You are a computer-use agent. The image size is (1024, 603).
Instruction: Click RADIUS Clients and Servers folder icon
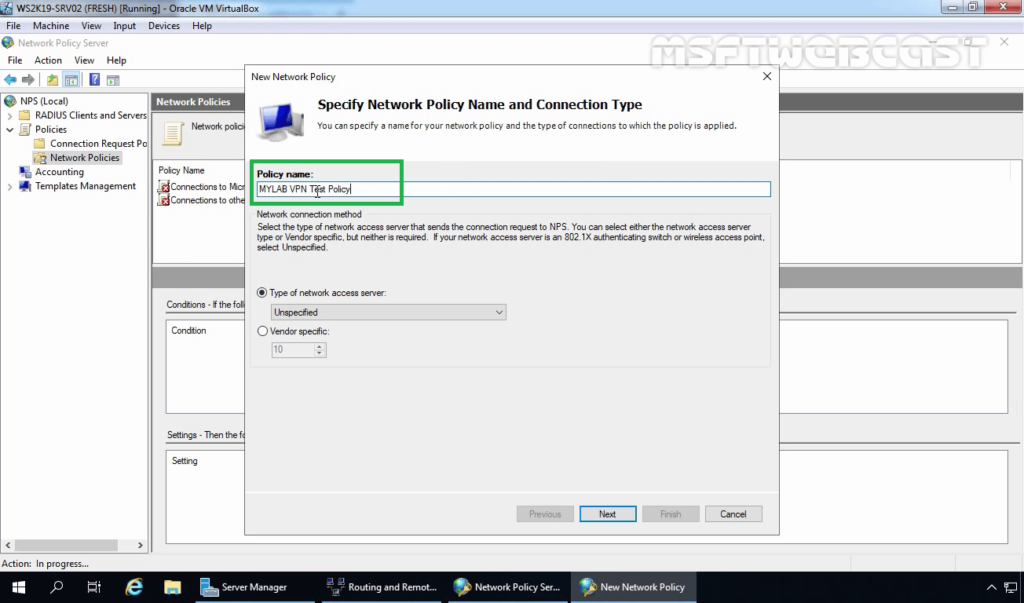pyautogui.click(x=25, y=115)
